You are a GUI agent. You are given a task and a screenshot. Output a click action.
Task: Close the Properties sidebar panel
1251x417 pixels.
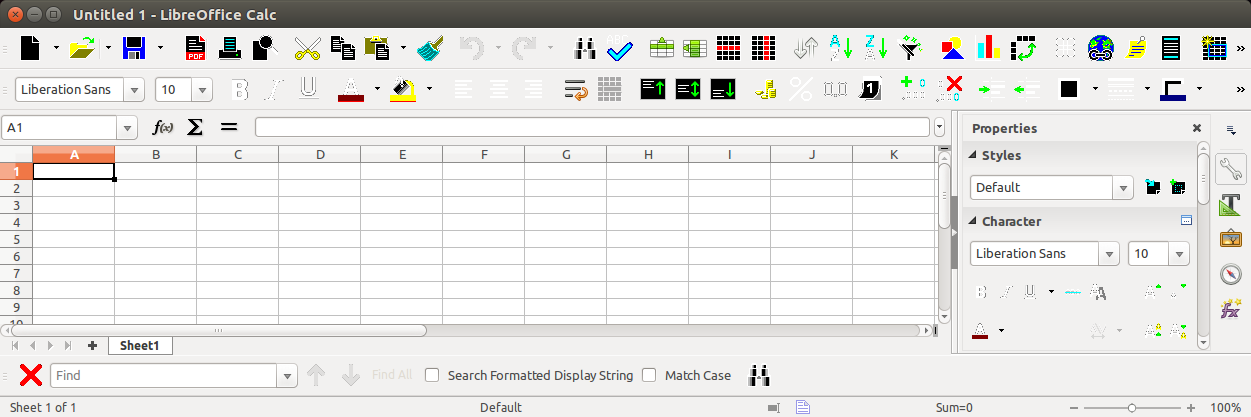[1197, 128]
